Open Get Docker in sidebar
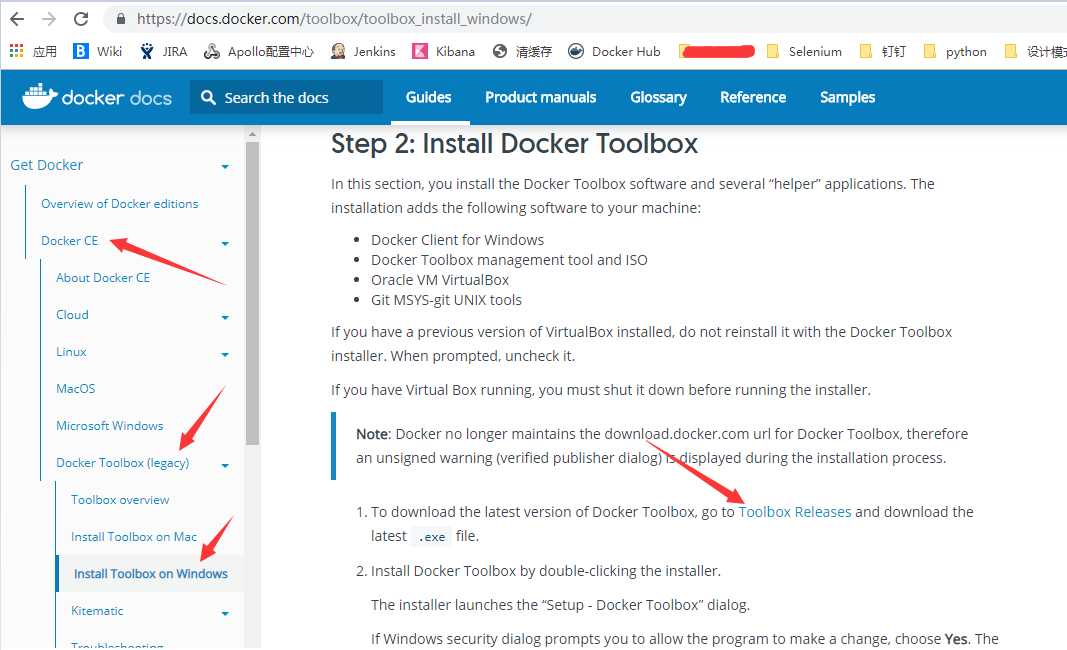This screenshot has width=1067, height=650. click(x=46, y=165)
